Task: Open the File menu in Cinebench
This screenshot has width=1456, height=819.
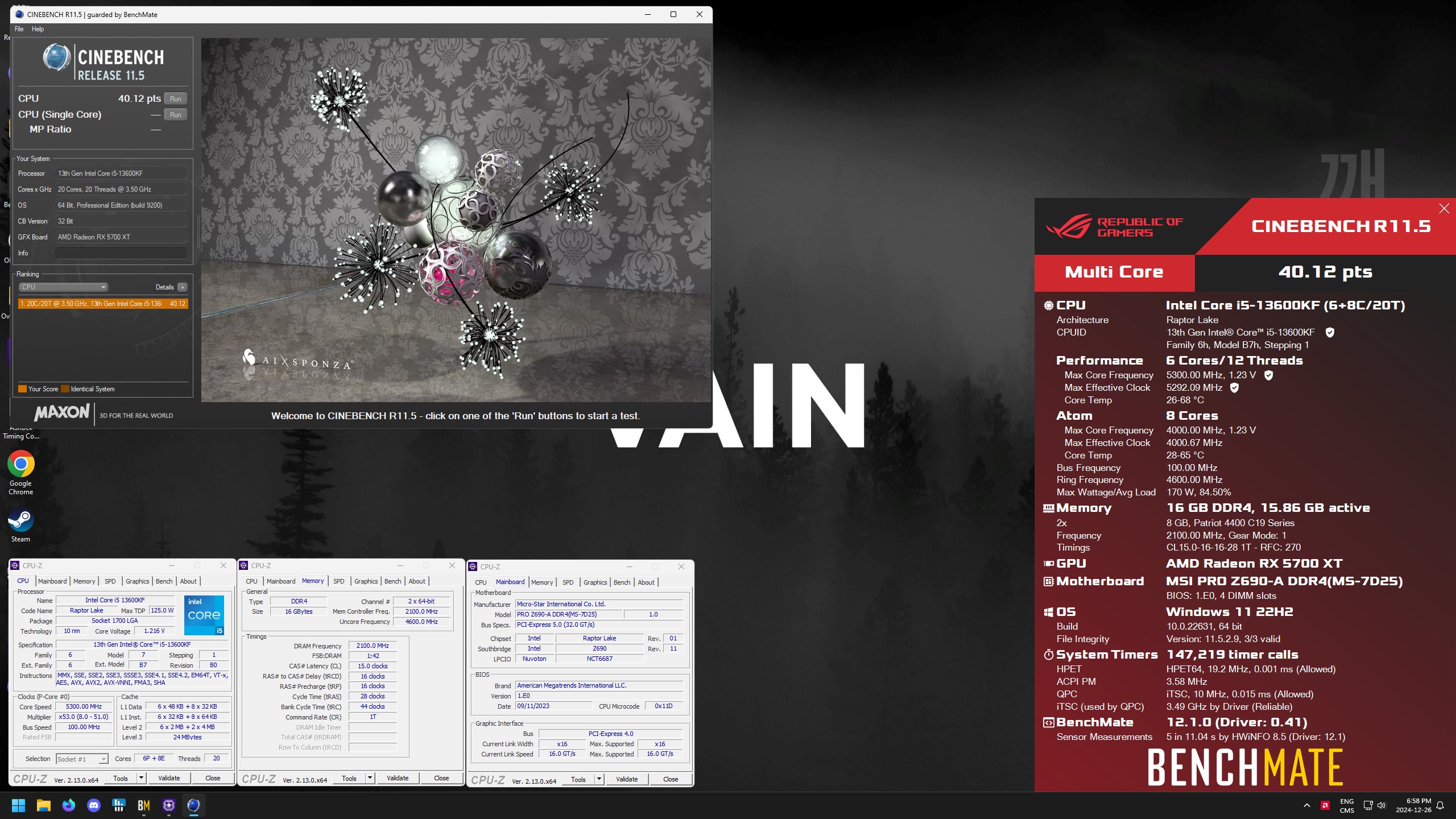Action: [x=19, y=29]
